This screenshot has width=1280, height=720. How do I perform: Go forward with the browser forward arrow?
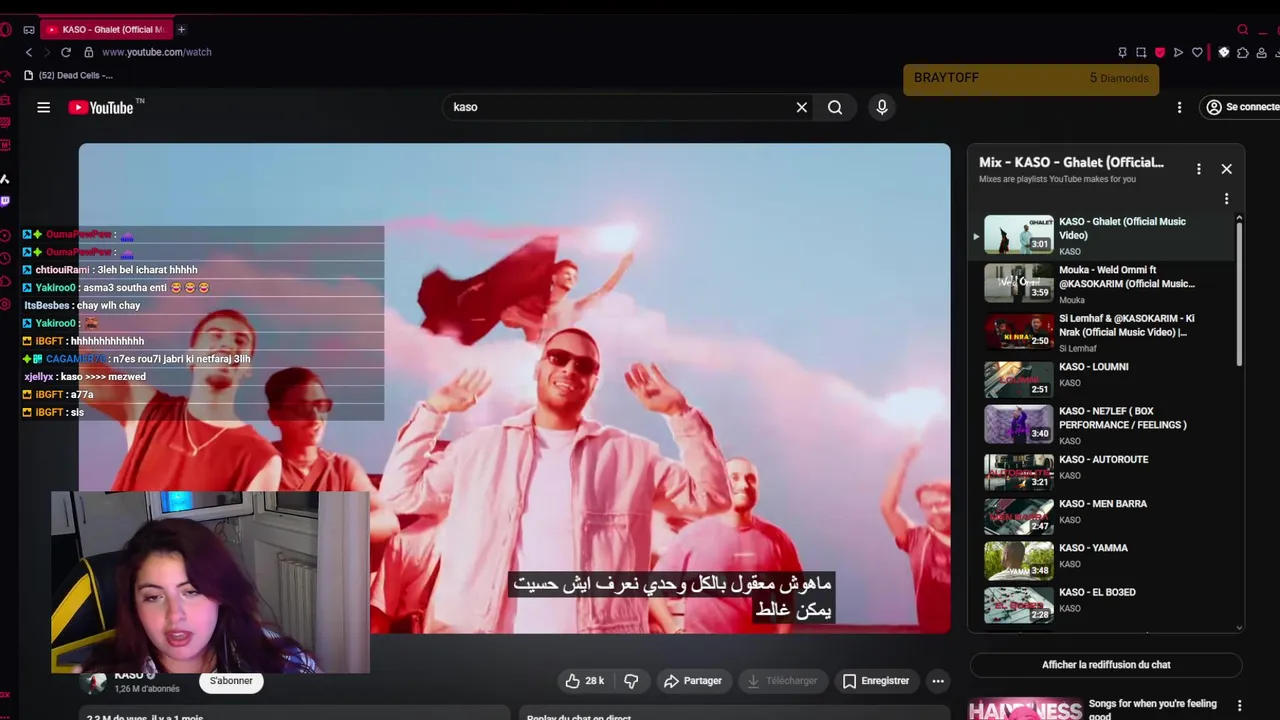tap(46, 52)
